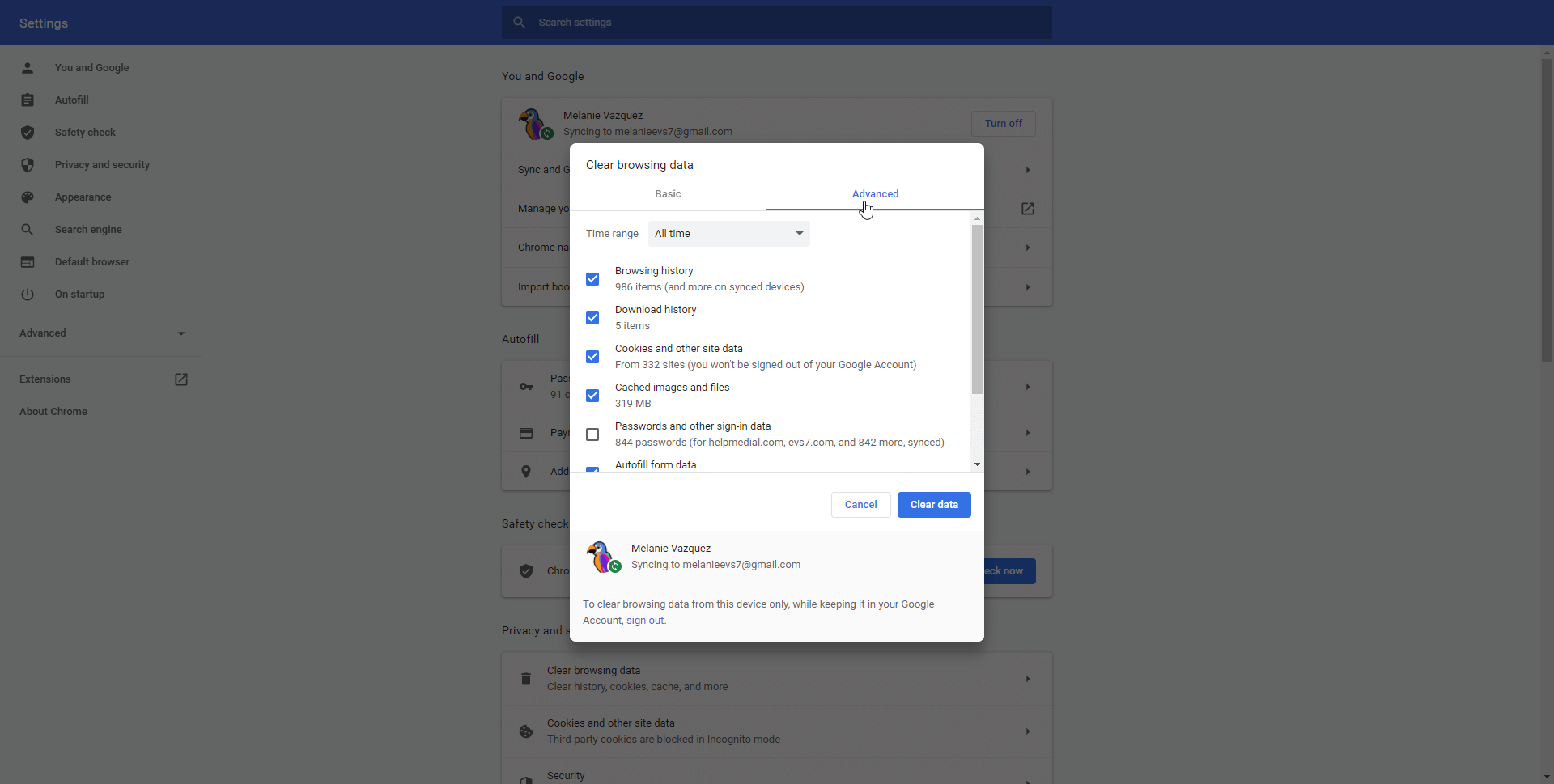Expand the Advanced section in the sidebar
This screenshot has width=1554, height=784.
[101, 333]
